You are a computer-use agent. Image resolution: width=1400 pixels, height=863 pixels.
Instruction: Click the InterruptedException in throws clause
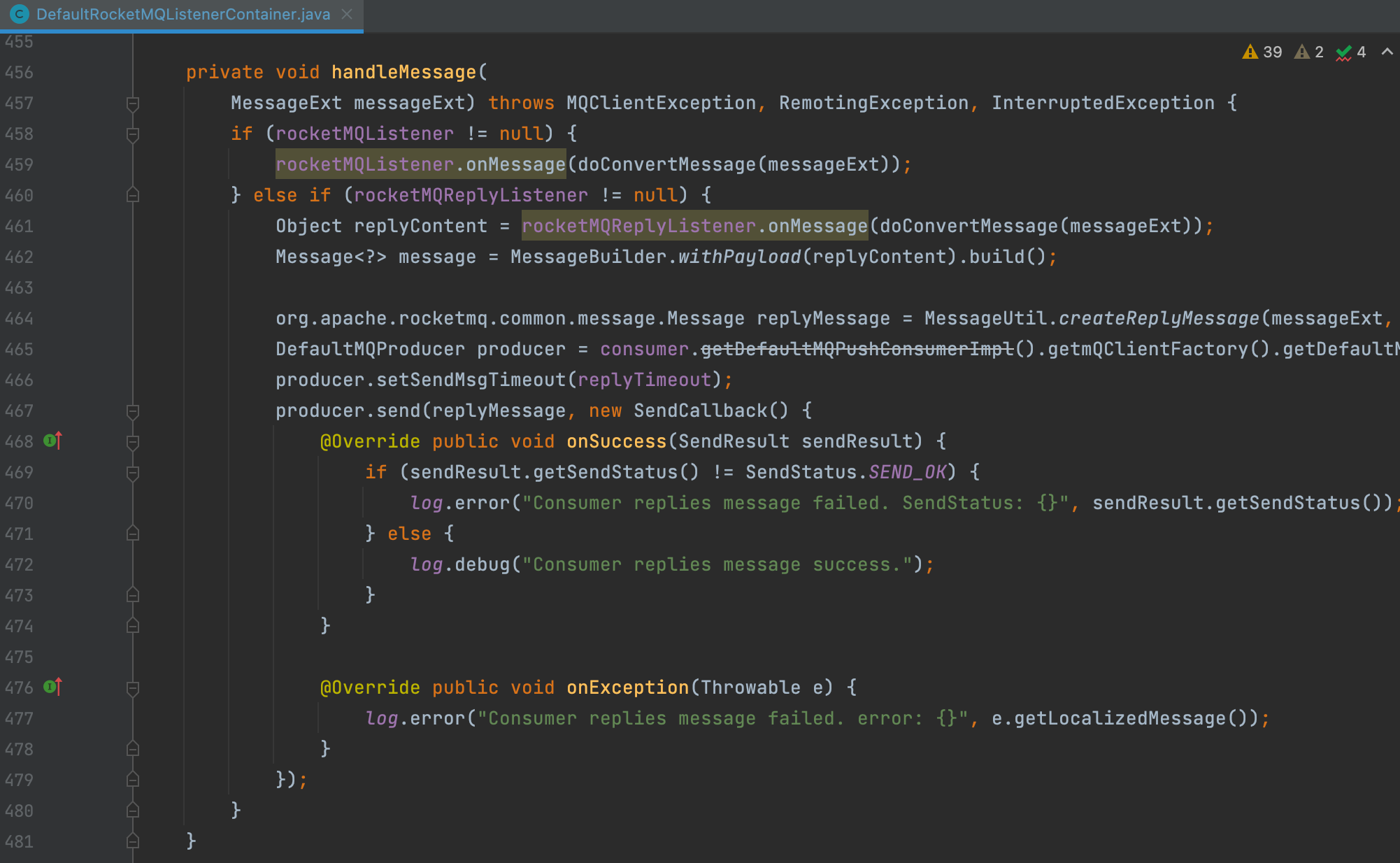[x=1103, y=103]
